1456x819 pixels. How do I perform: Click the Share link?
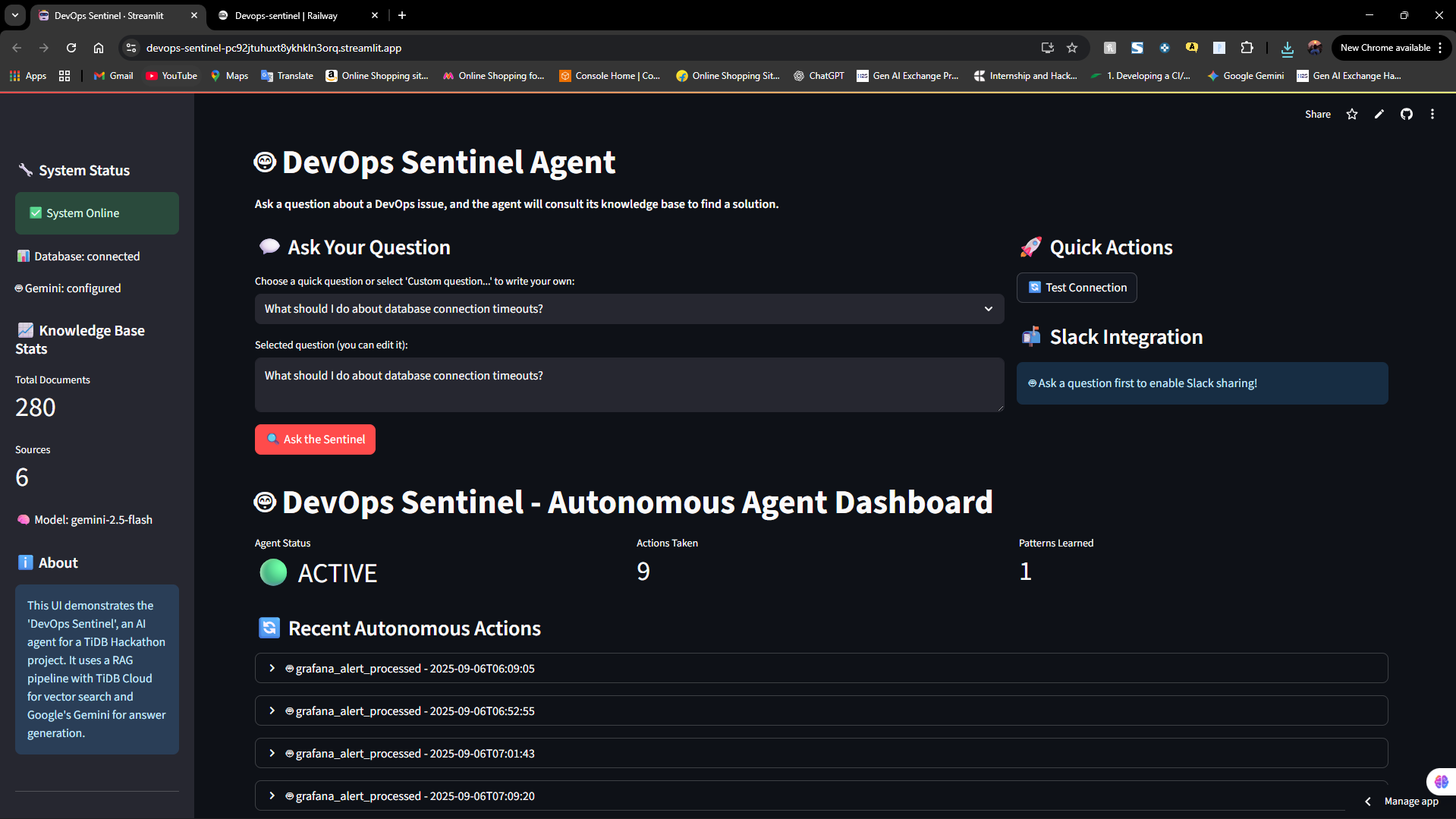1317,114
